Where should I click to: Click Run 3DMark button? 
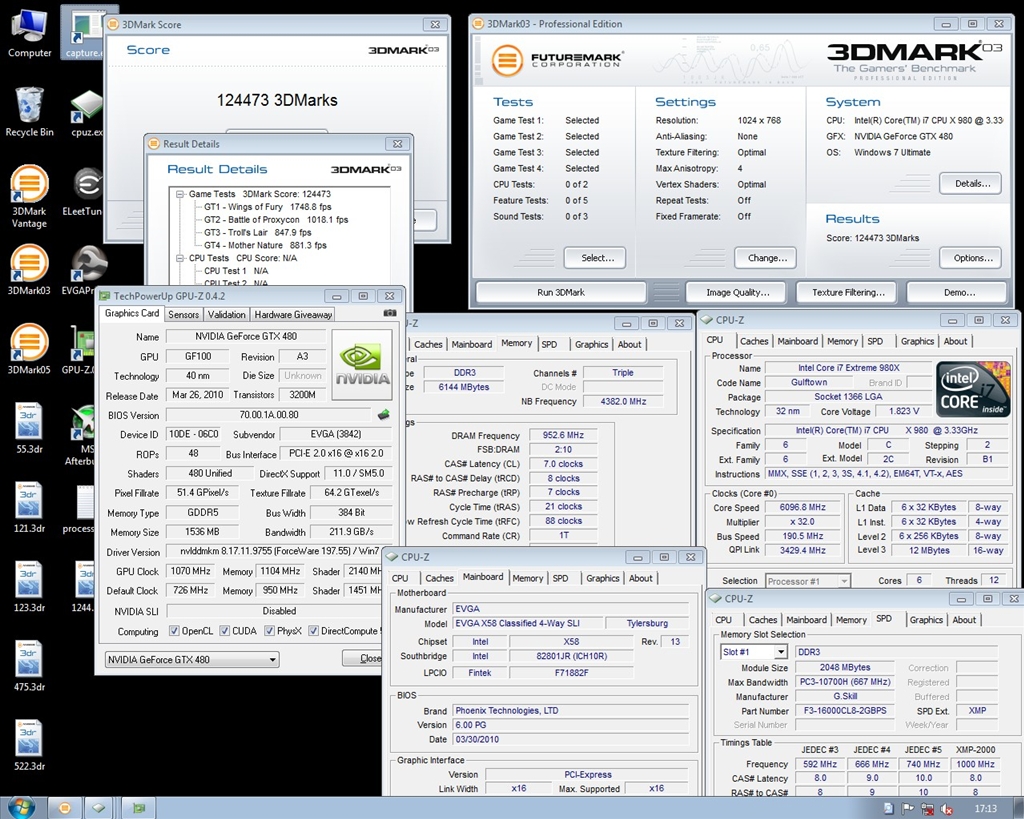[x=561, y=293]
